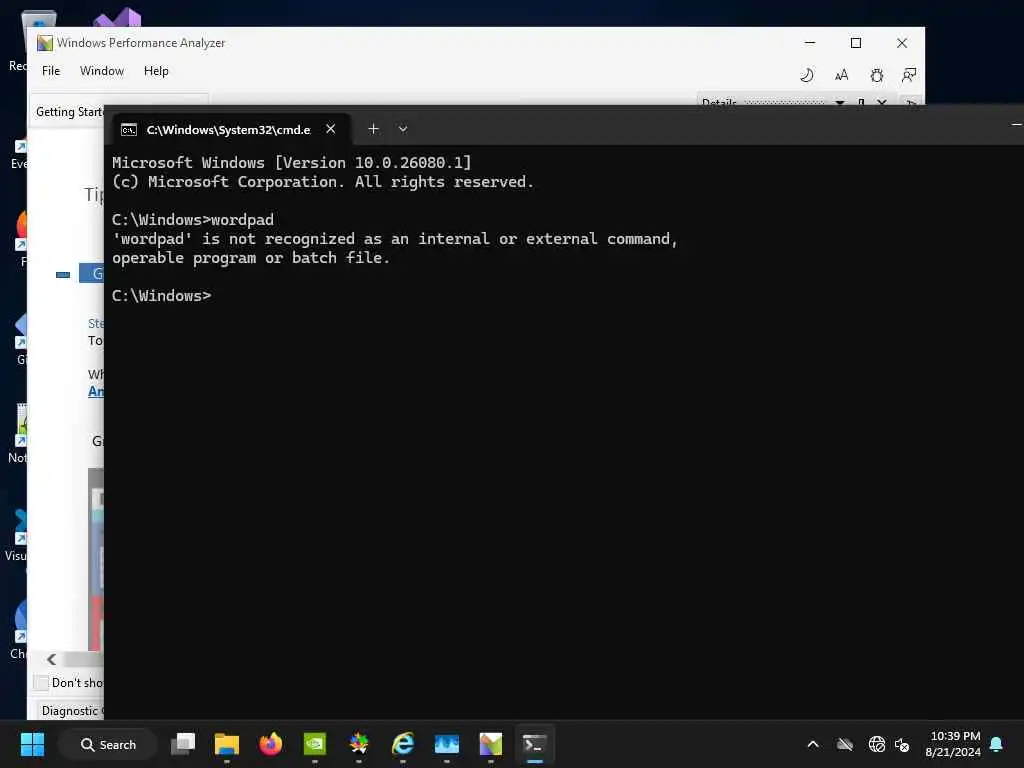Viewport: 1024px width, 768px height.
Task: Close the cmd.exe terminal tab
Action: [x=330, y=129]
